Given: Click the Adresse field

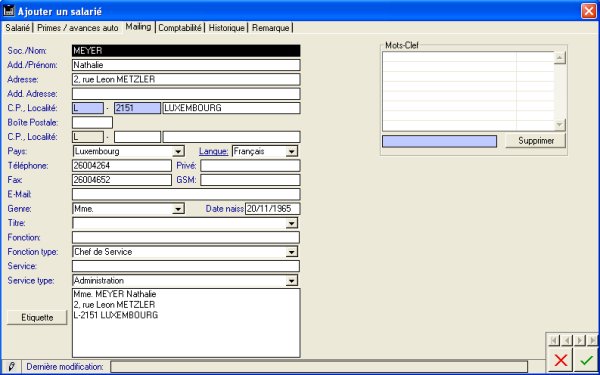Looking at the screenshot, I should point(186,80).
